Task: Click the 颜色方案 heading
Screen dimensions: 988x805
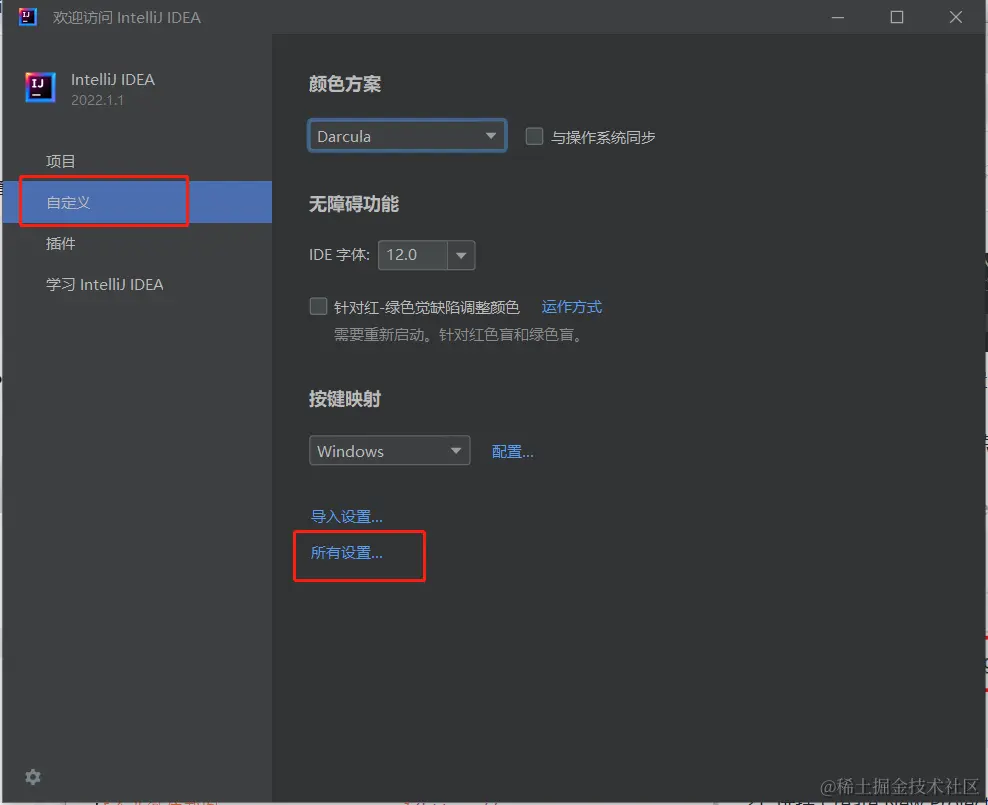Action: [345, 84]
